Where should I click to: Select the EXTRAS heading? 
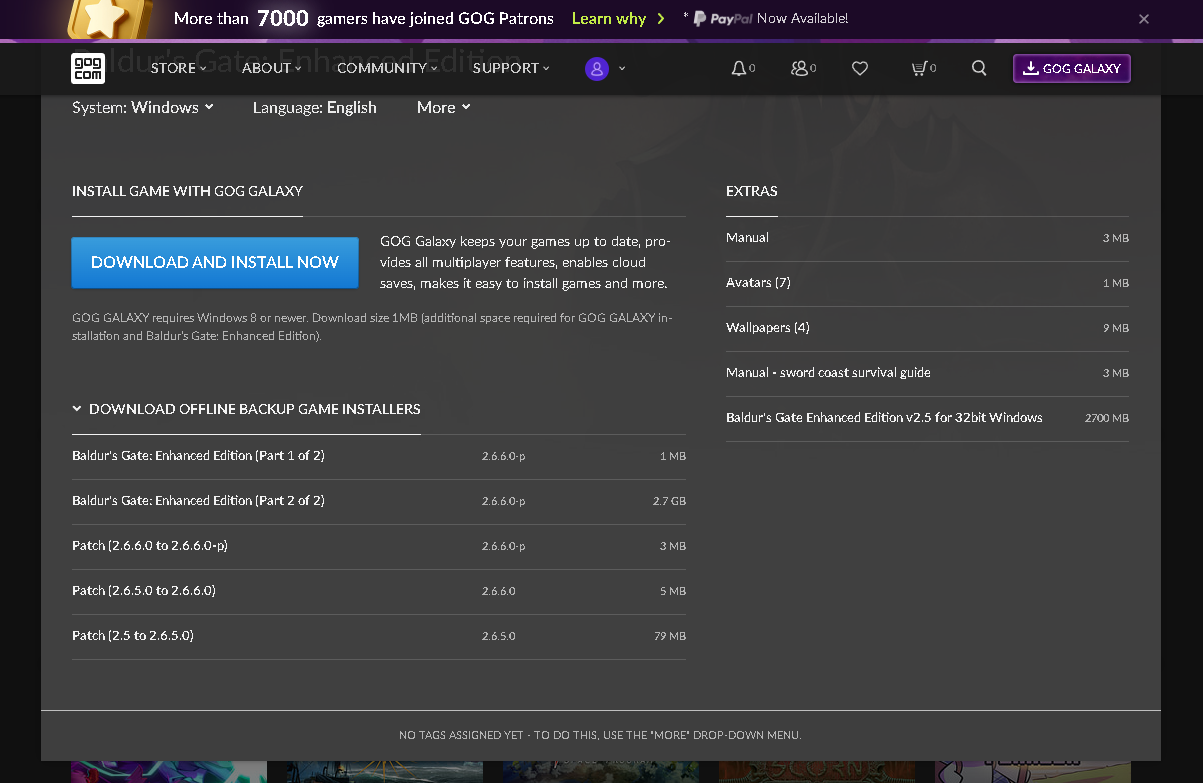click(x=752, y=190)
